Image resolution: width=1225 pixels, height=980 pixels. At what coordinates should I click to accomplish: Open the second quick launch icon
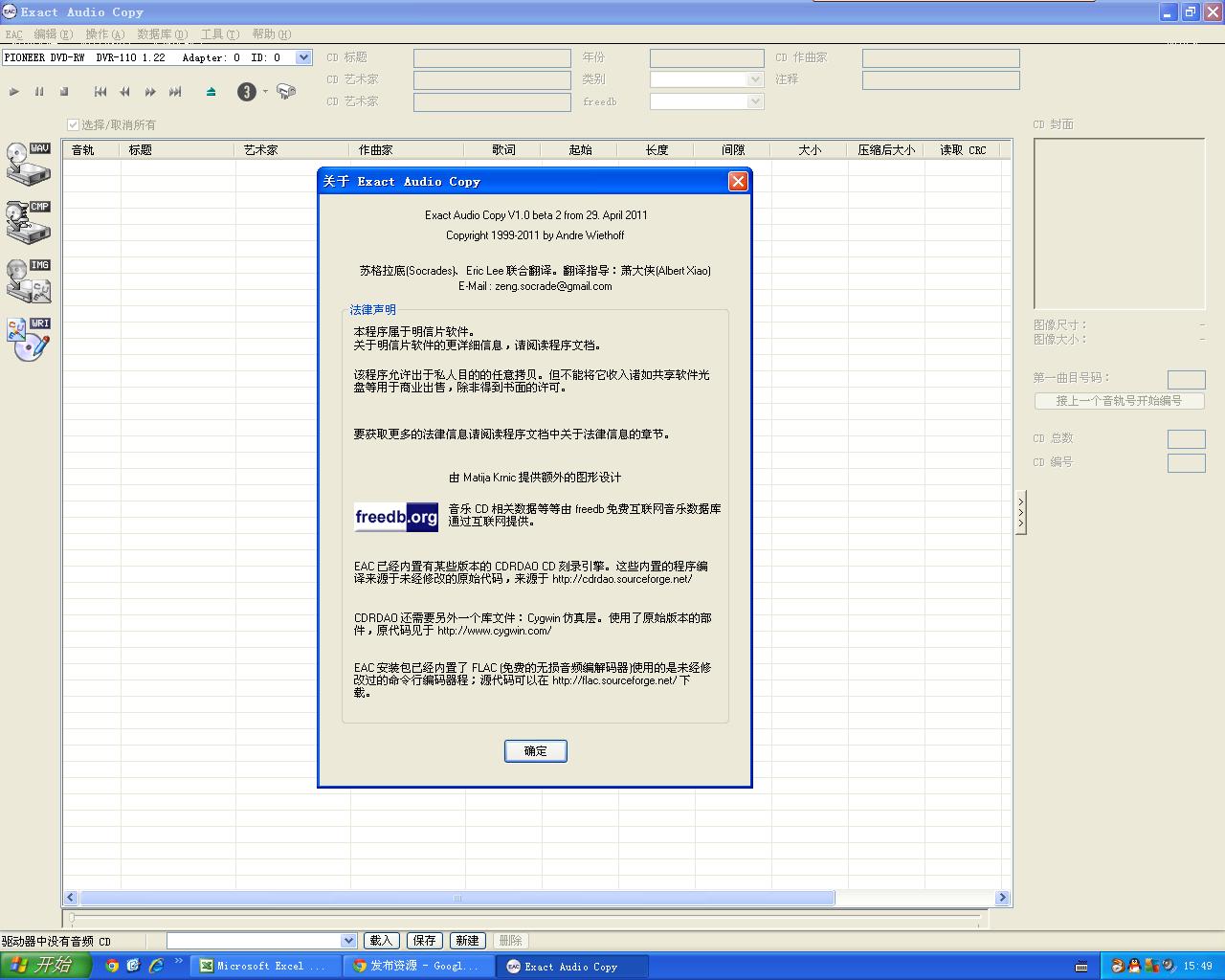133,966
